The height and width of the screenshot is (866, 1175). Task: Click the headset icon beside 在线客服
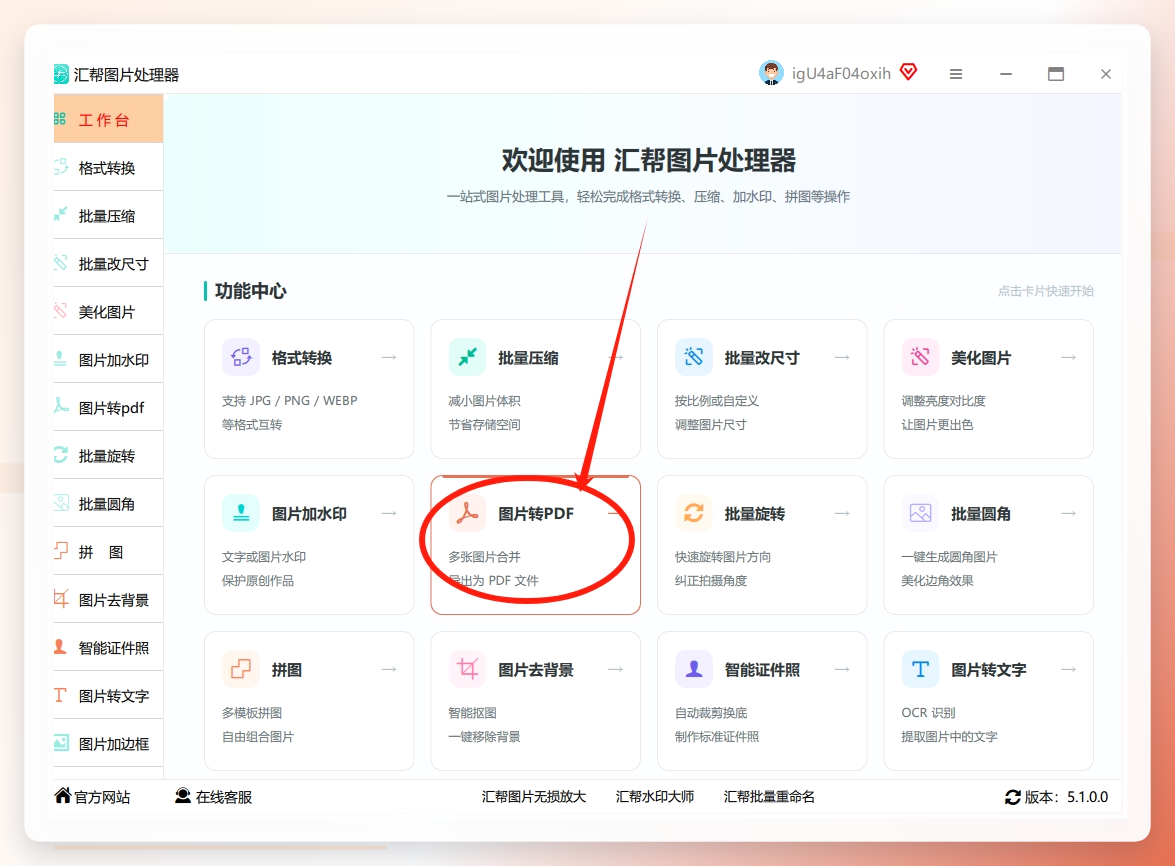click(183, 796)
